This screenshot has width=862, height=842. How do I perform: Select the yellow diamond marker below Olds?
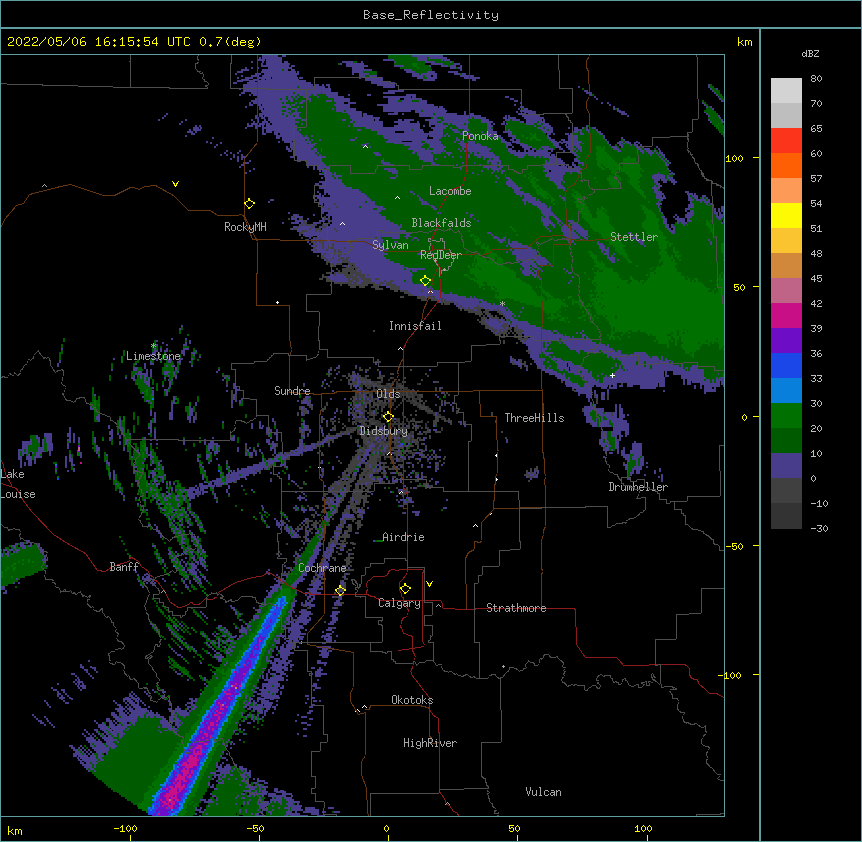[x=388, y=417]
